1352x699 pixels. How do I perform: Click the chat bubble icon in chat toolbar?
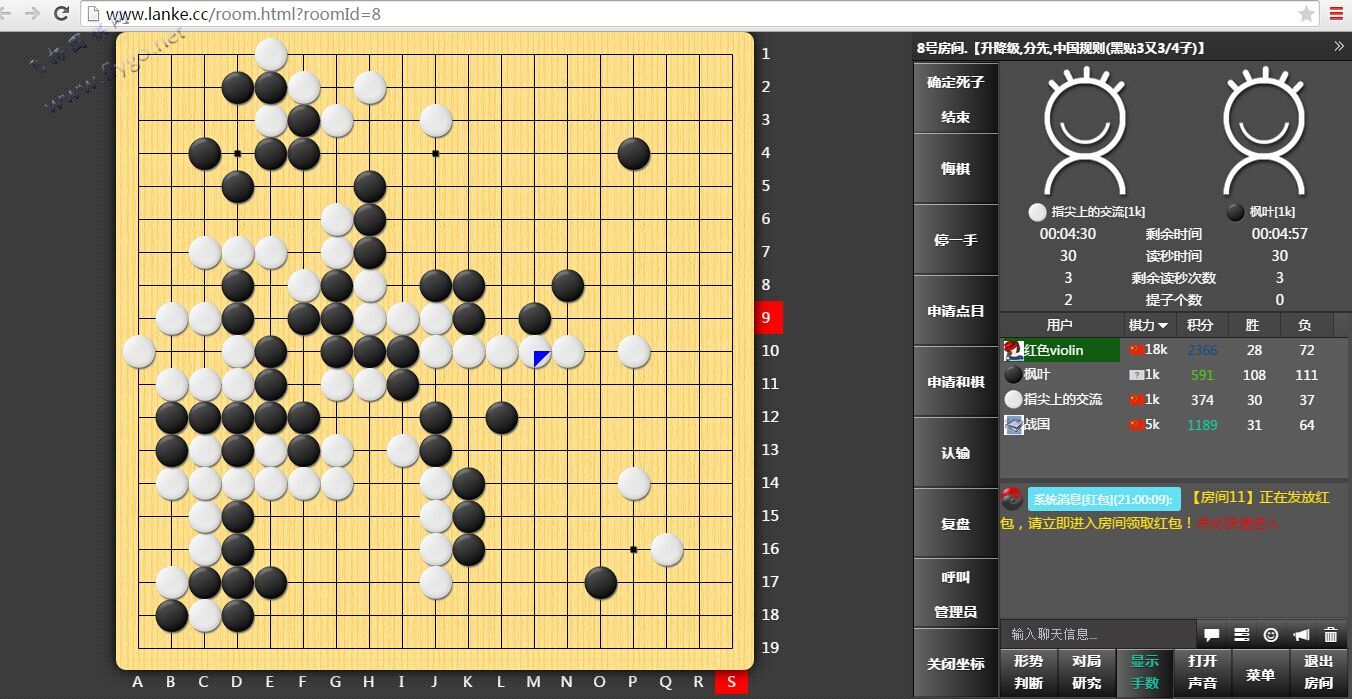tap(1211, 635)
